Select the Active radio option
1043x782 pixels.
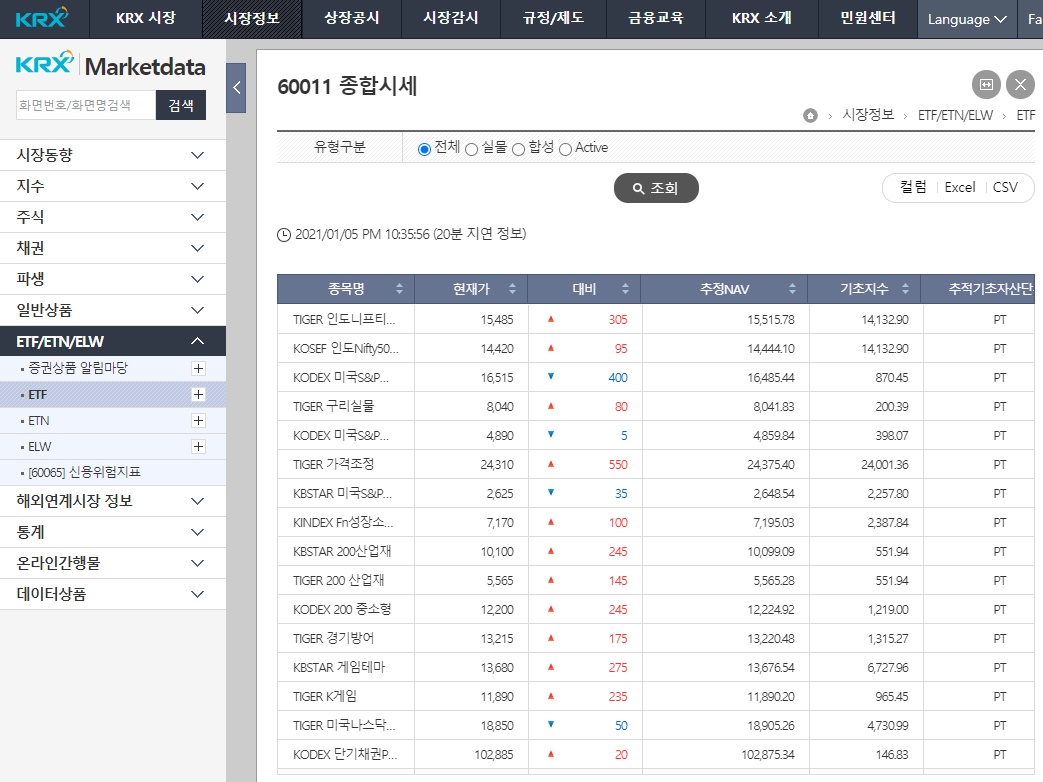[565, 149]
